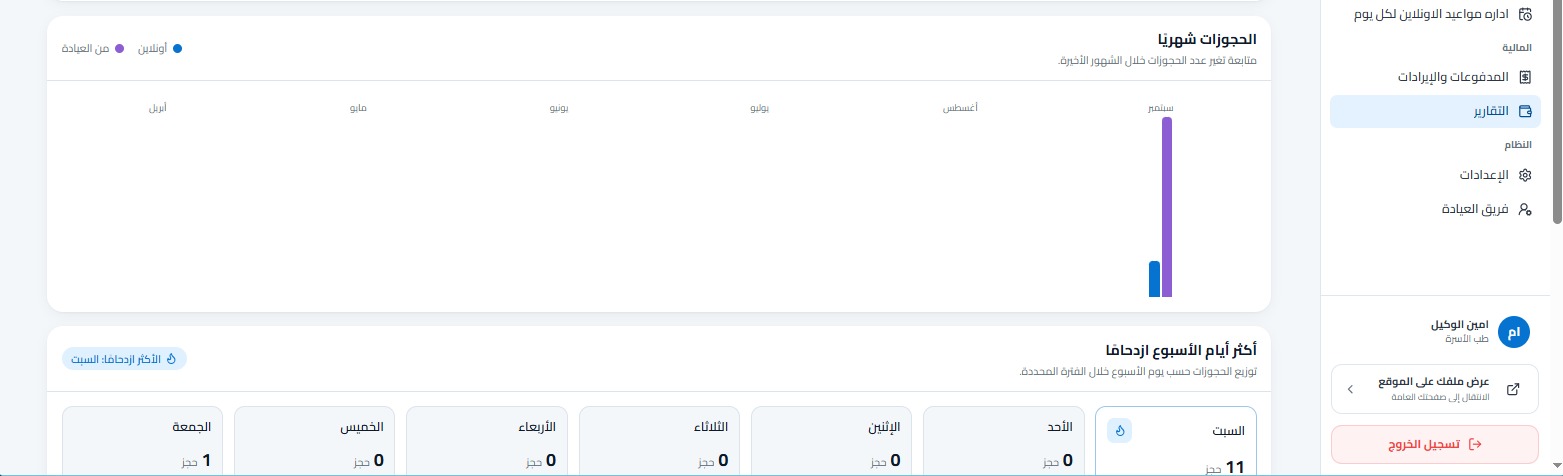1563x476 pixels.
Task: Click the الأكثر ازدحامًا: السبت badge
Action: click(125, 358)
